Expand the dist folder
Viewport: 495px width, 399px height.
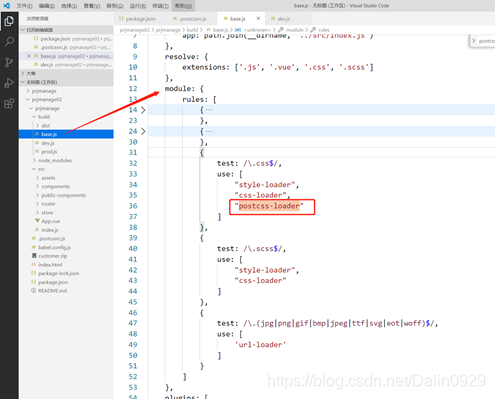pyautogui.click(x=37, y=125)
